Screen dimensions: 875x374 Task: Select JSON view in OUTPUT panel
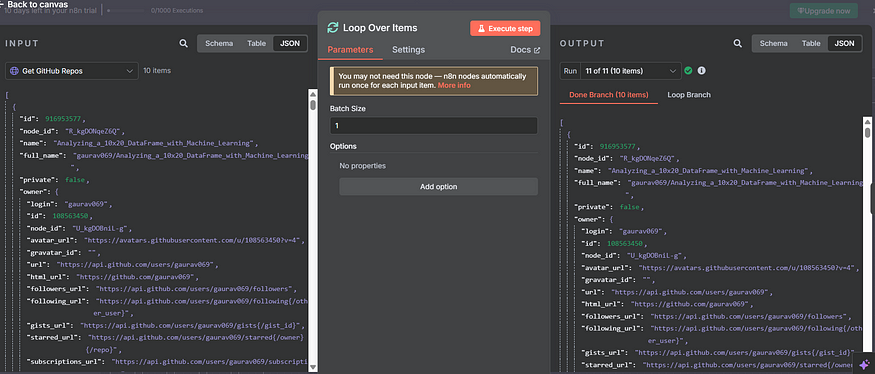tap(844, 44)
